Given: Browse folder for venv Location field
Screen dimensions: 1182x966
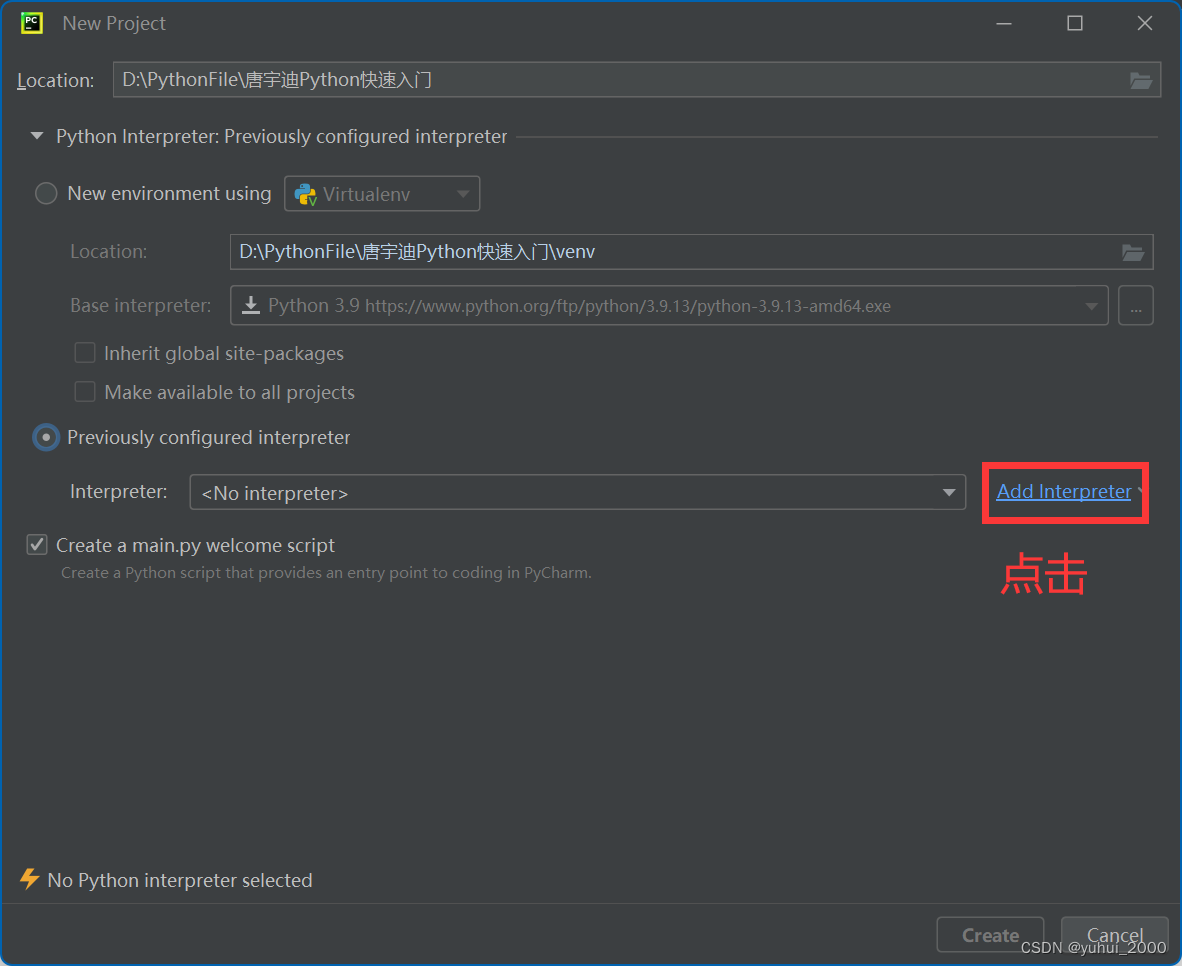Looking at the screenshot, I should (1132, 253).
